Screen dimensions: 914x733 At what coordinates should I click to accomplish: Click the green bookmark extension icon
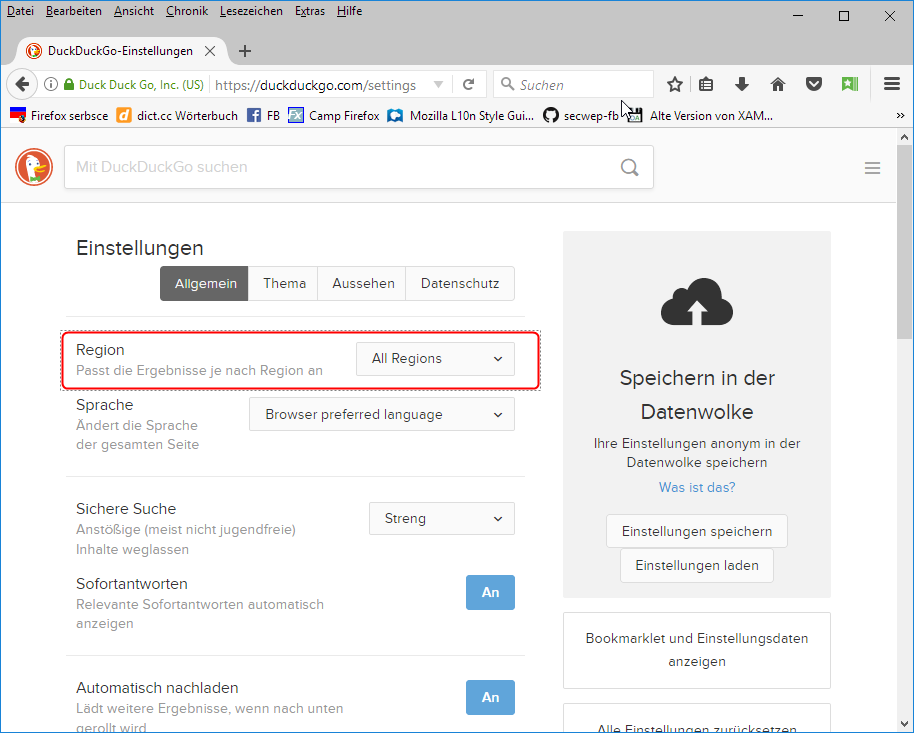click(x=850, y=85)
